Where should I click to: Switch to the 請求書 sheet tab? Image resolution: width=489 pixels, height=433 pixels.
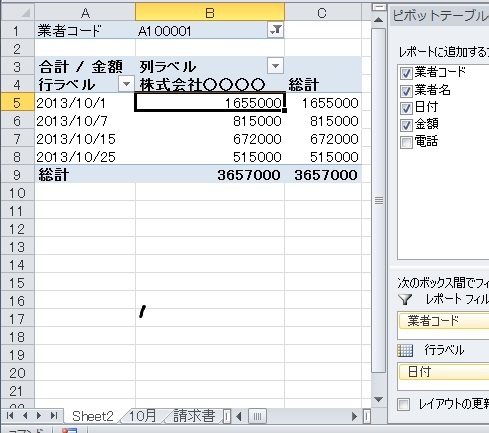coord(194,416)
